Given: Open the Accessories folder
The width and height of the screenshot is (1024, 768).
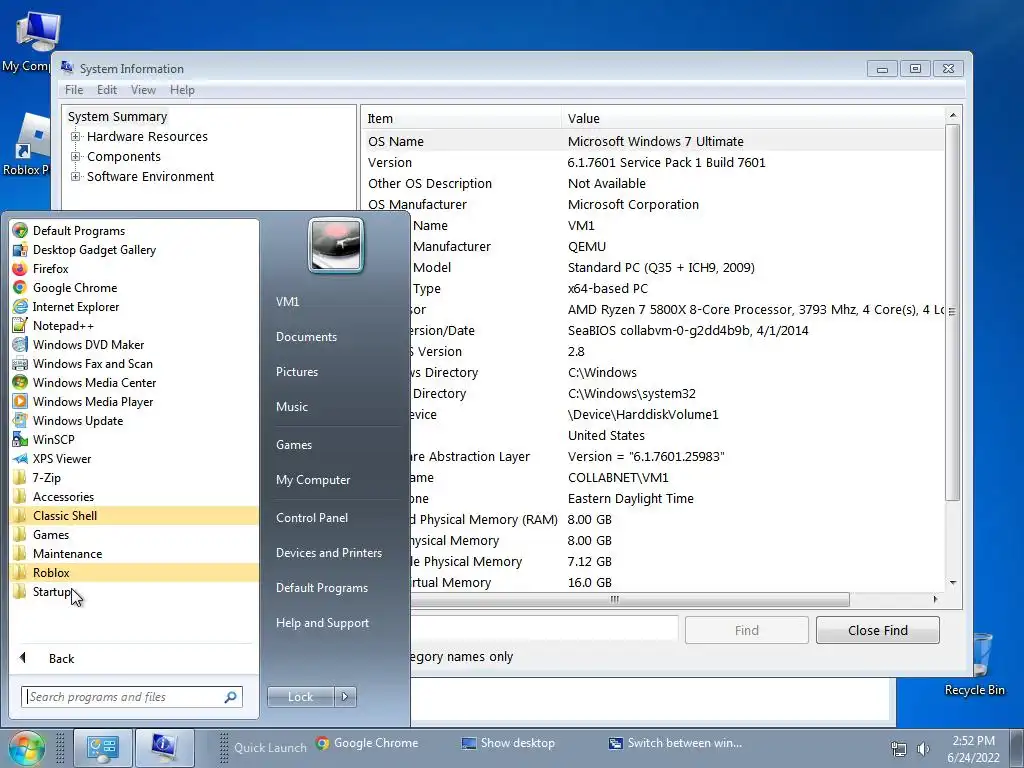Looking at the screenshot, I should (134, 496).
